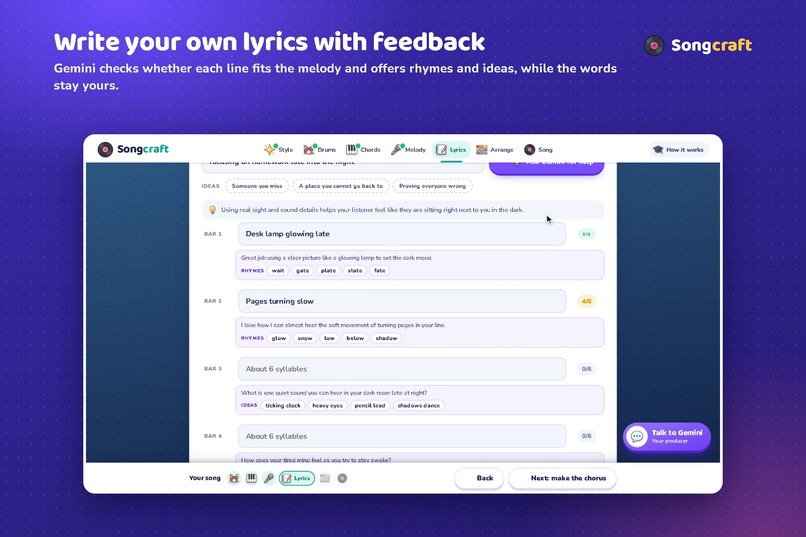The height and width of the screenshot is (537, 806).
Task: Click Next: make the chorus
Action: [x=562, y=478]
